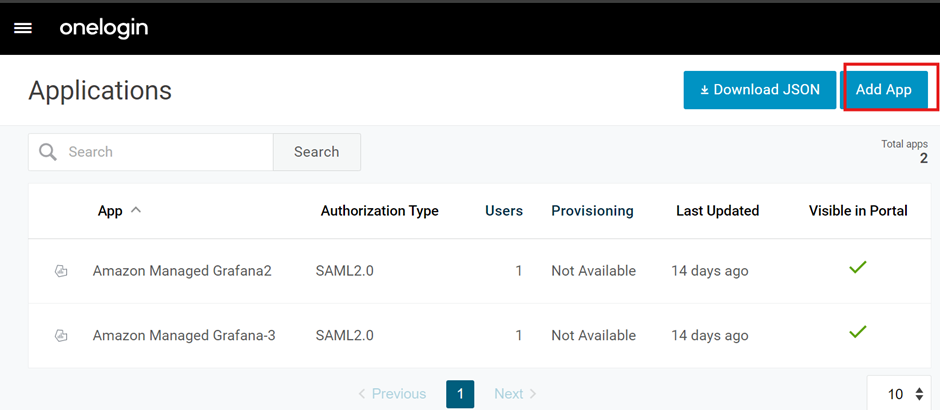Go to Previous page
The height and width of the screenshot is (410, 940).
click(x=392, y=394)
